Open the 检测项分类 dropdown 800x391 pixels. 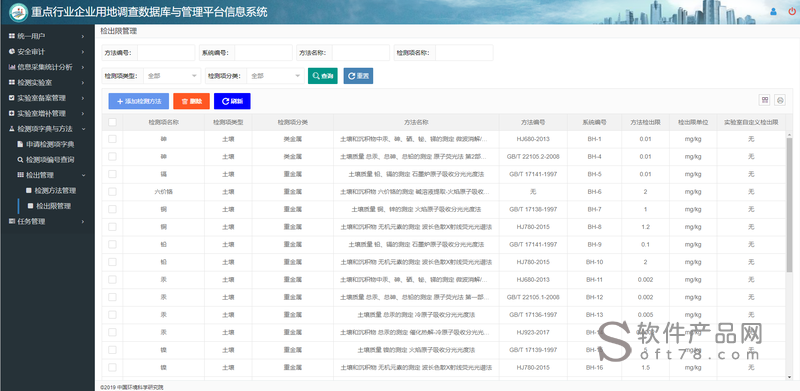(276, 76)
